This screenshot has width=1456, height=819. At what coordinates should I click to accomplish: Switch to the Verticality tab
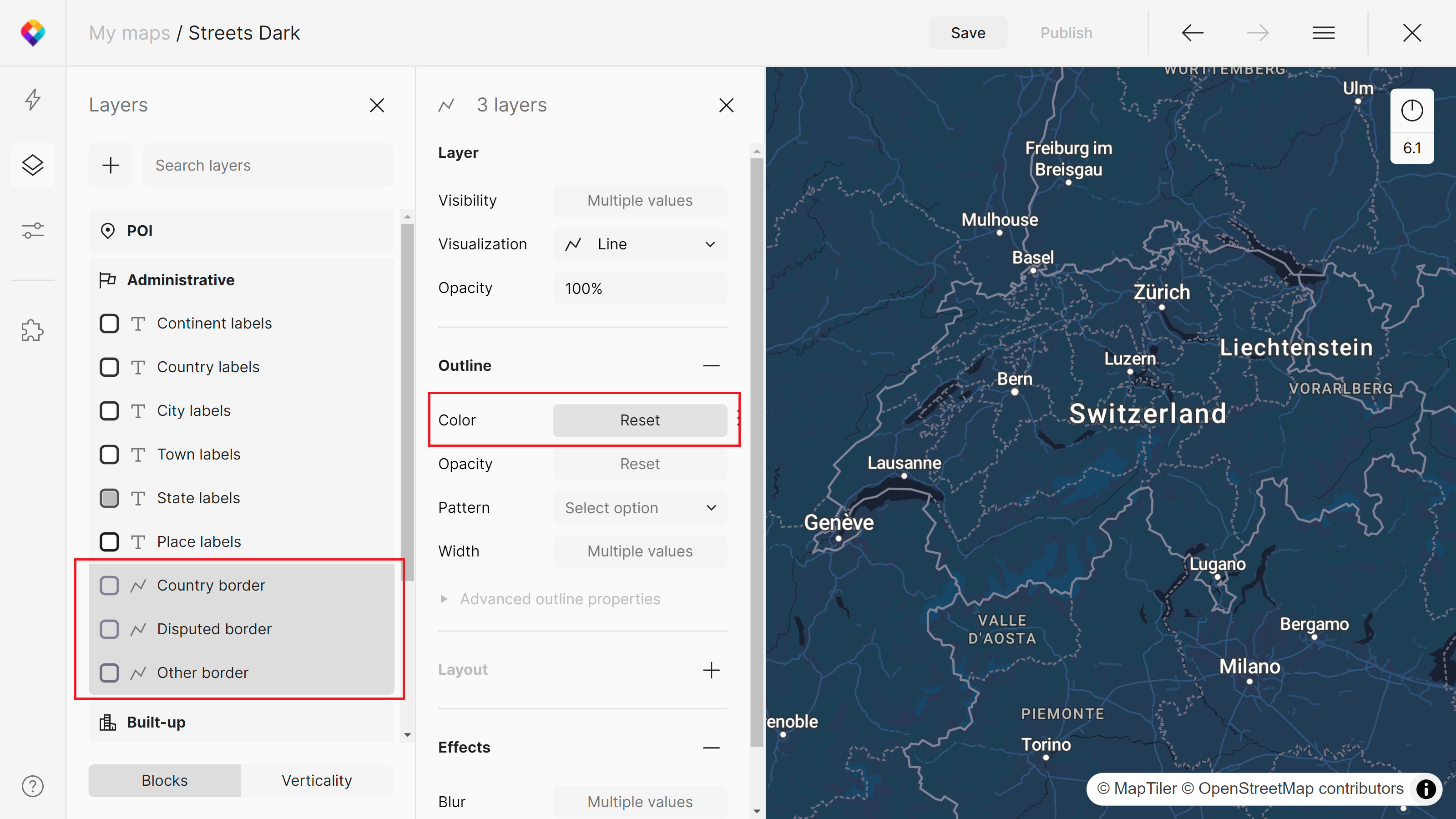[317, 780]
